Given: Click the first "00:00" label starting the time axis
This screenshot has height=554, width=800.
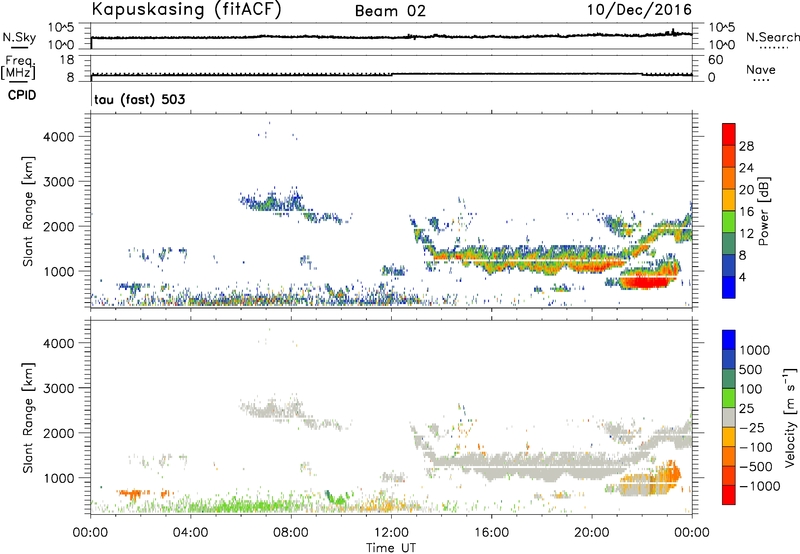Looking at the screenshot, I should click(x=90, y=533).
